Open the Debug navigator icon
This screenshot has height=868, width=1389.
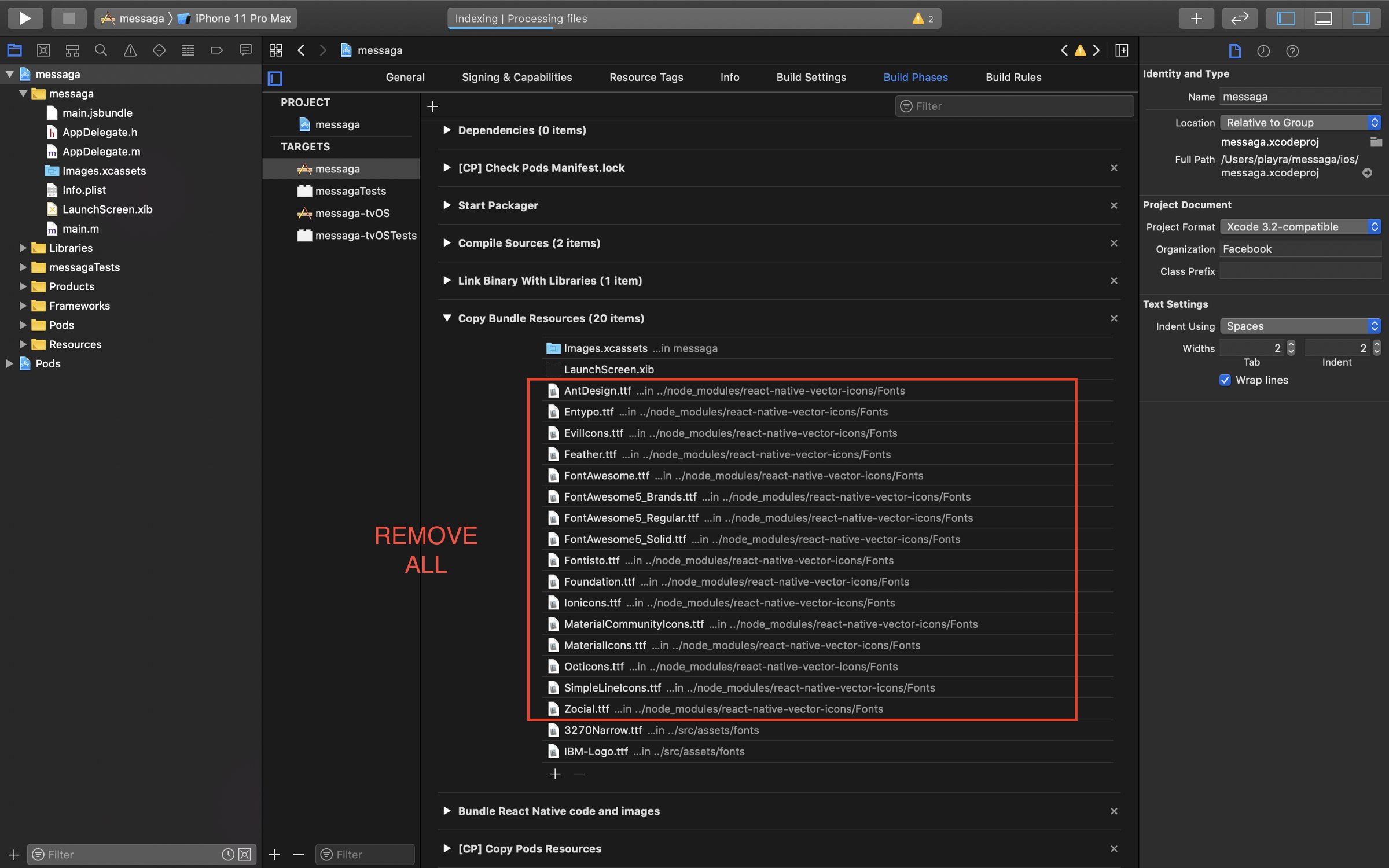pyautogui.click(x=188, y=50)
